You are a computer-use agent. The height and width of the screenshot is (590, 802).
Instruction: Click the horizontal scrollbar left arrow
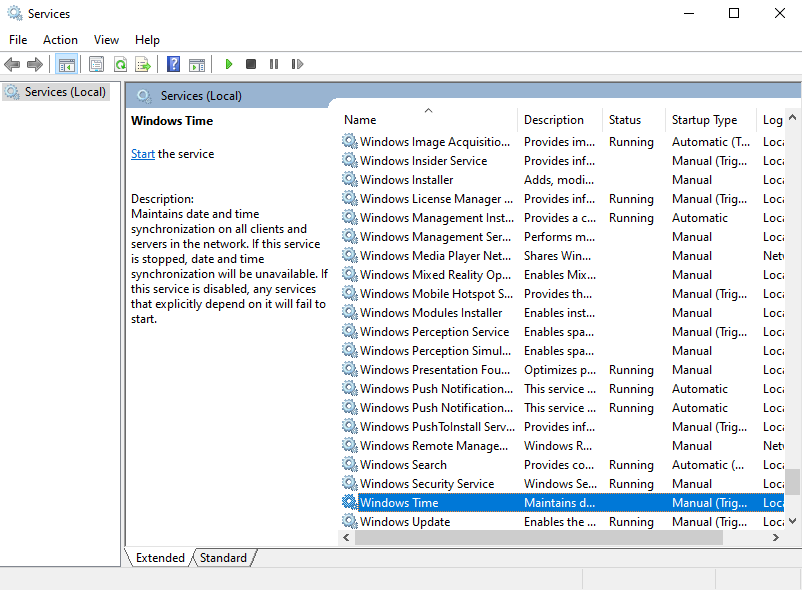click(346, 537)
